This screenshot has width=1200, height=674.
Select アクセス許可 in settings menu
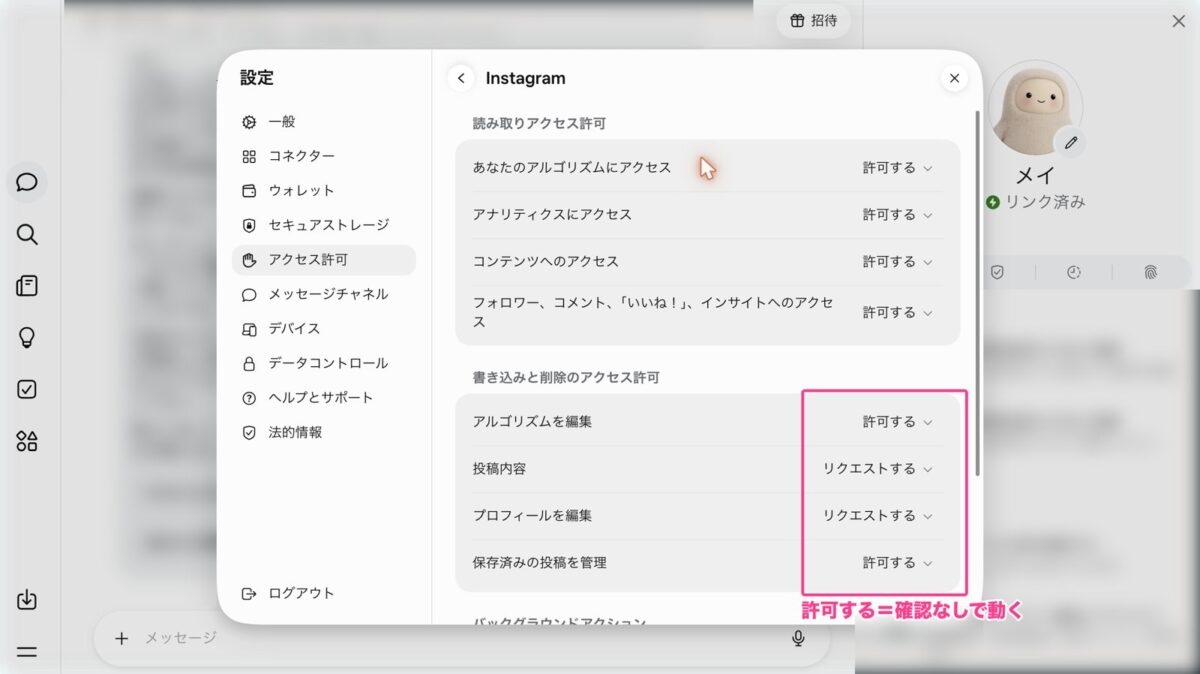point(324,260)
